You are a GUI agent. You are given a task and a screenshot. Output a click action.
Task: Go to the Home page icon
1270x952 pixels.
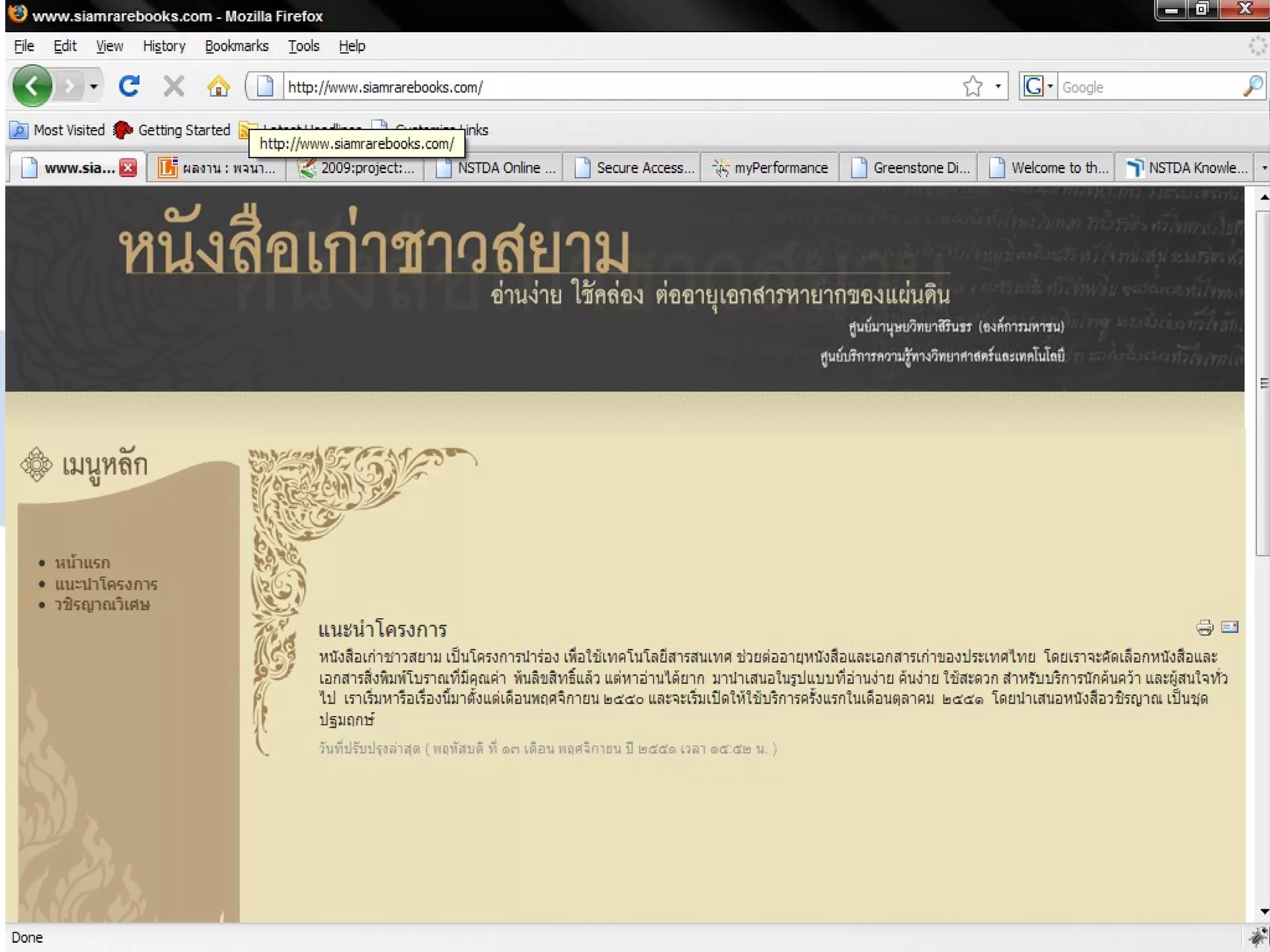coord(218,86)
